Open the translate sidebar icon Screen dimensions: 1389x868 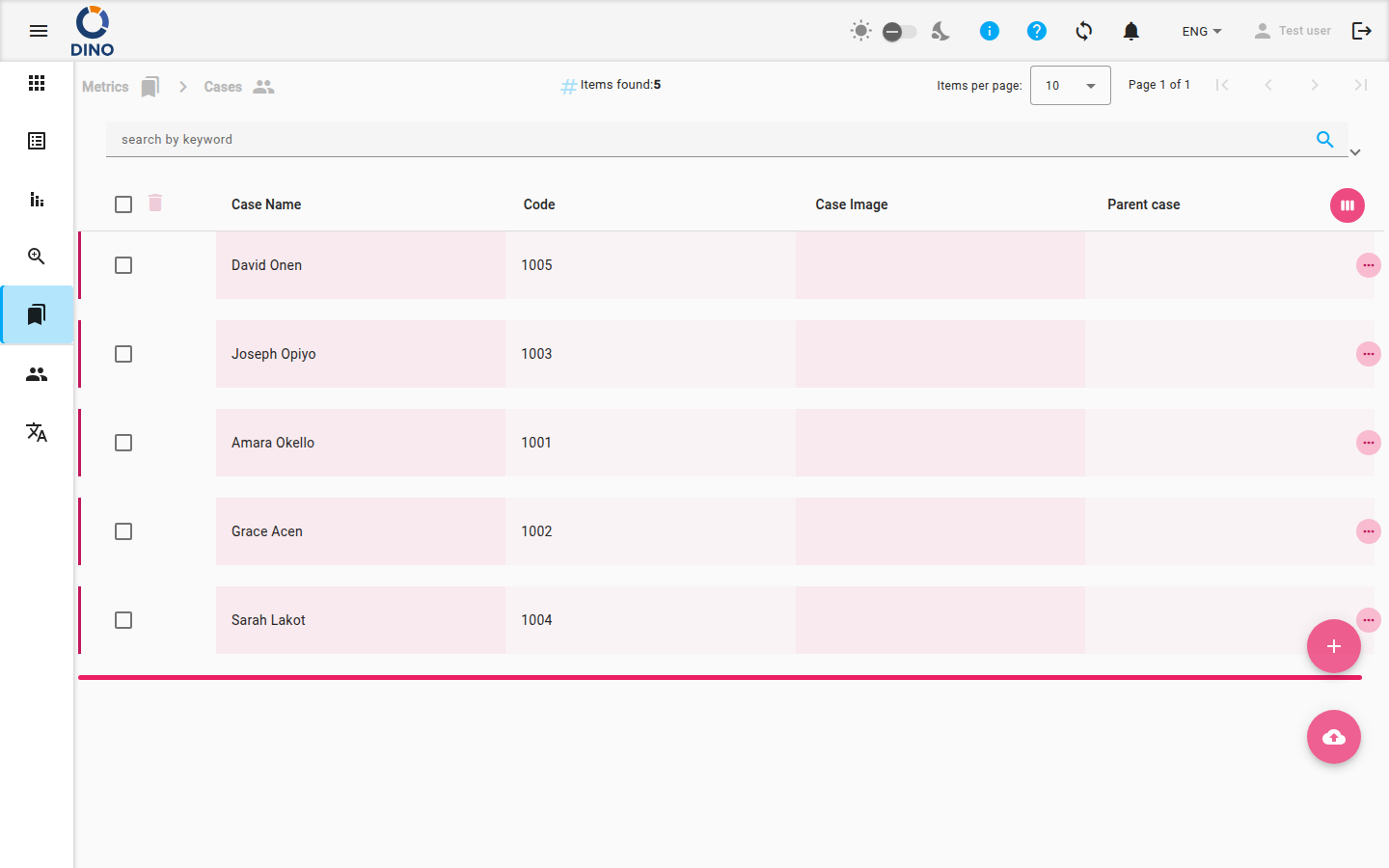tap(37, 432)
